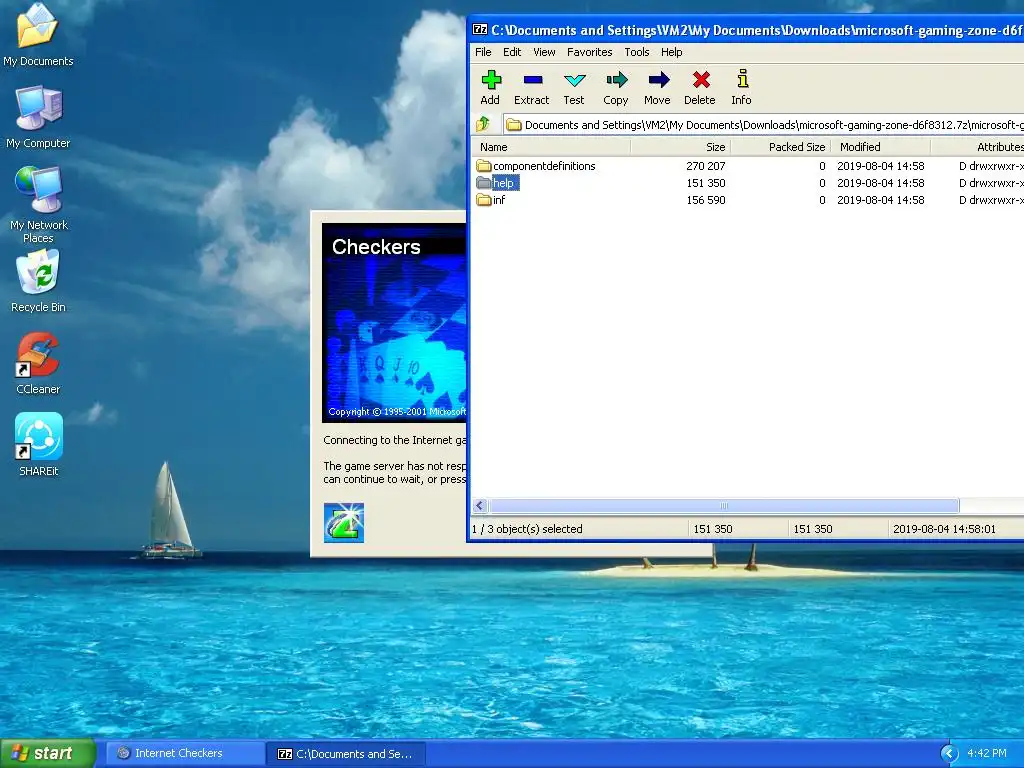Select the My Network Places desktop icon
This screenshot has height=768, width=1024.
tap(39, 205)
